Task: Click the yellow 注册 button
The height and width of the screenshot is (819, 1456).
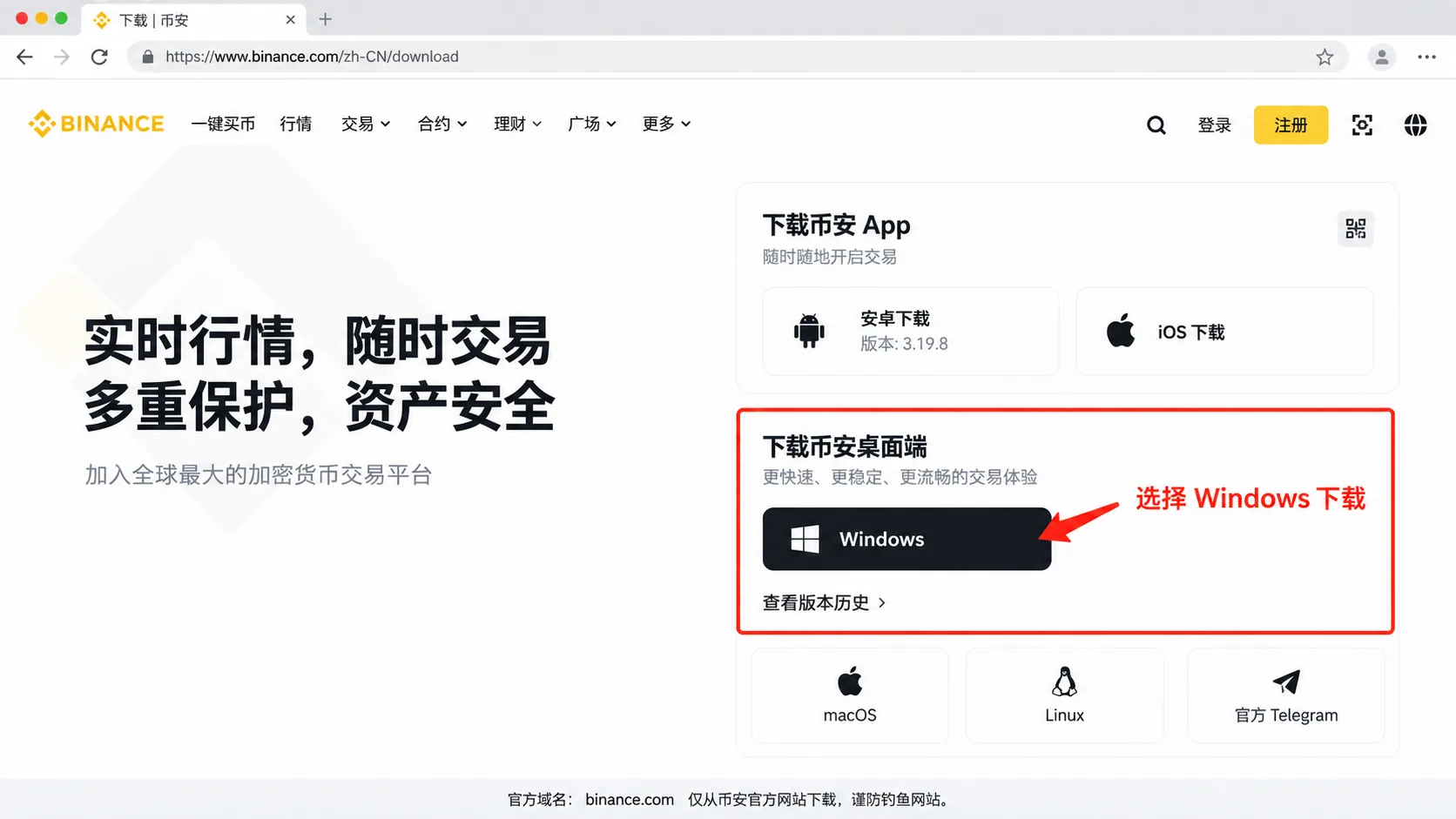Action: click(1291, 125)
